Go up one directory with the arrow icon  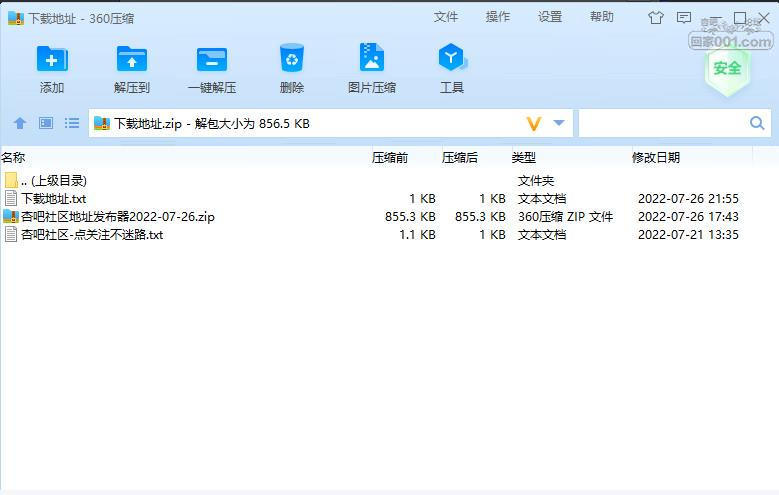(20, 123)
